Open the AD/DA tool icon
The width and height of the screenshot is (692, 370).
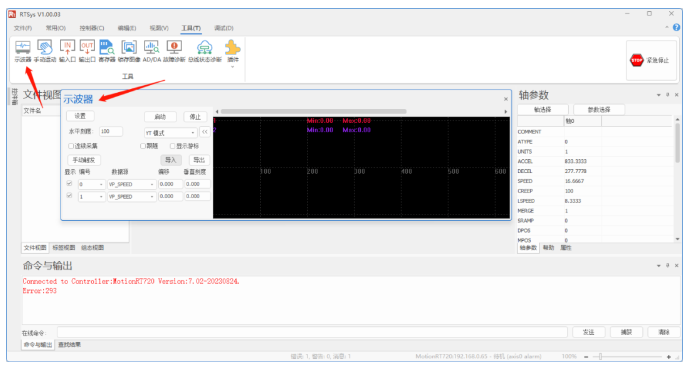(151, 51)
